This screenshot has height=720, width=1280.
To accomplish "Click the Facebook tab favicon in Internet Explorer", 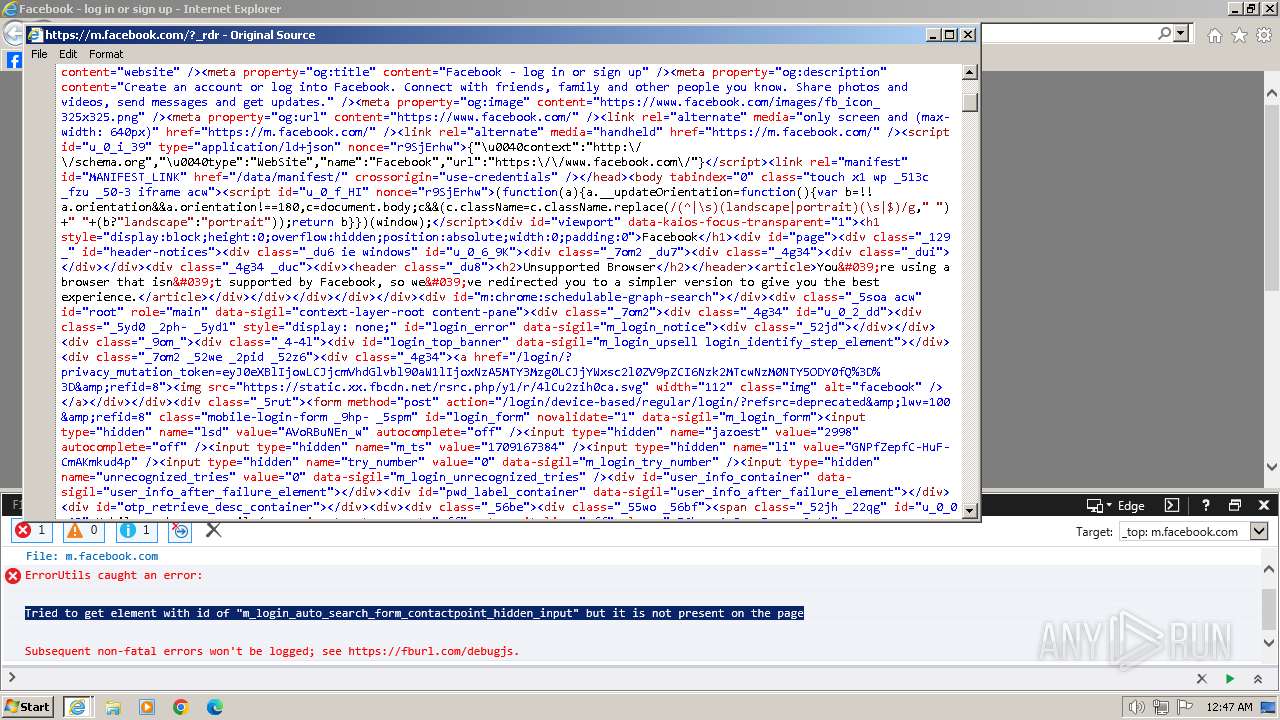I will [14, 60].
